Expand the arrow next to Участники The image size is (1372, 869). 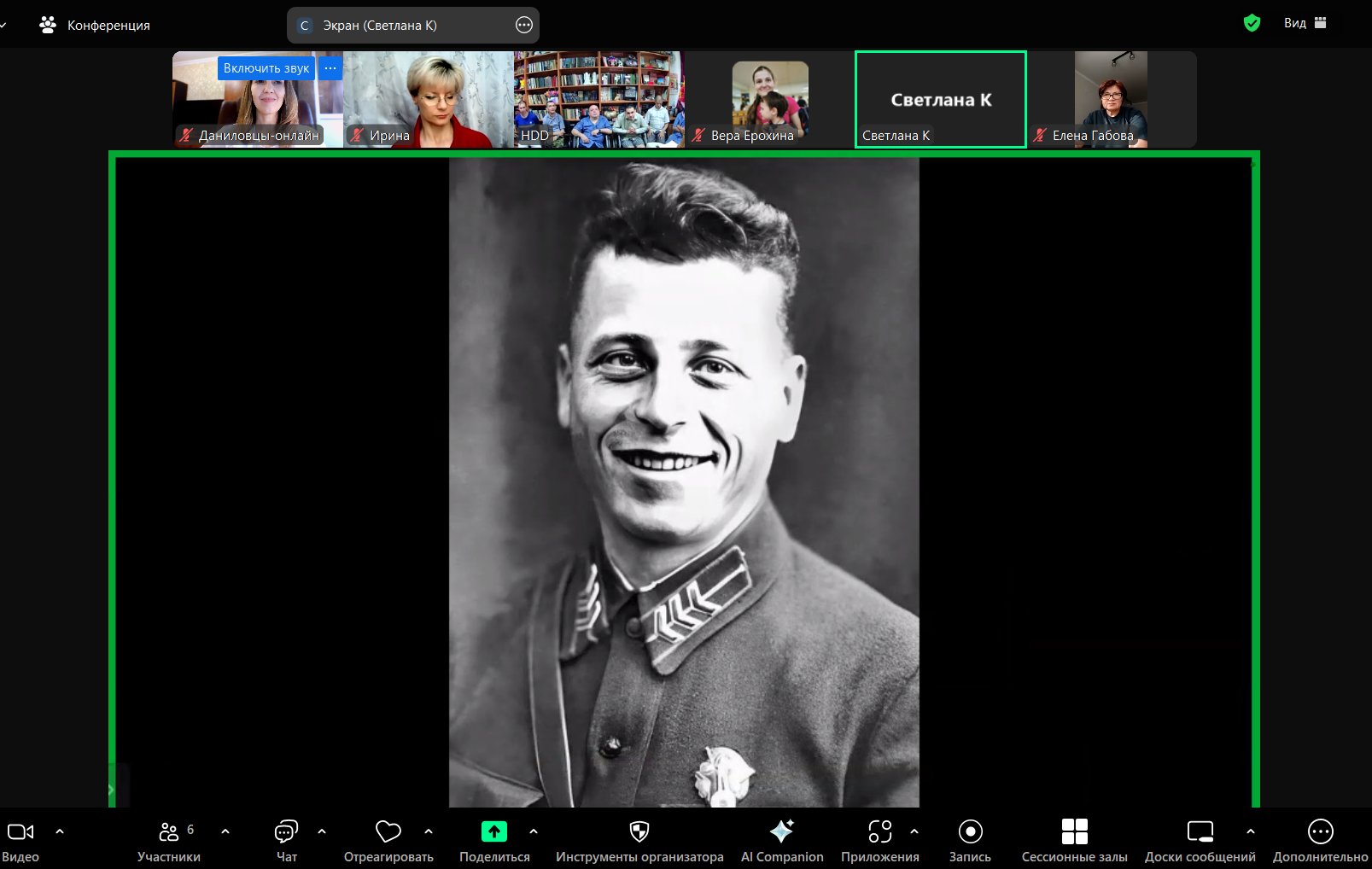coord(225,831)
